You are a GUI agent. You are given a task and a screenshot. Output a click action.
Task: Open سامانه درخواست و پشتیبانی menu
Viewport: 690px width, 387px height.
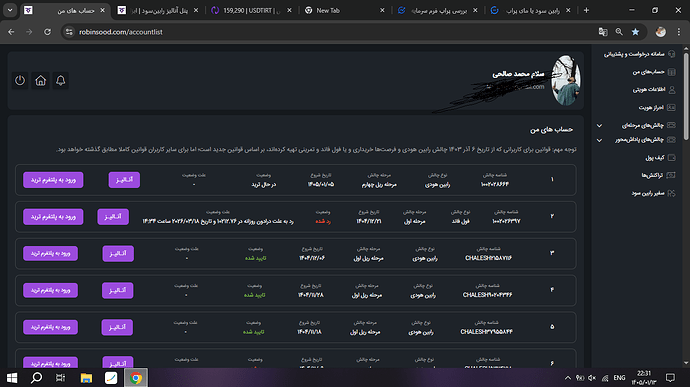(634, 54)
